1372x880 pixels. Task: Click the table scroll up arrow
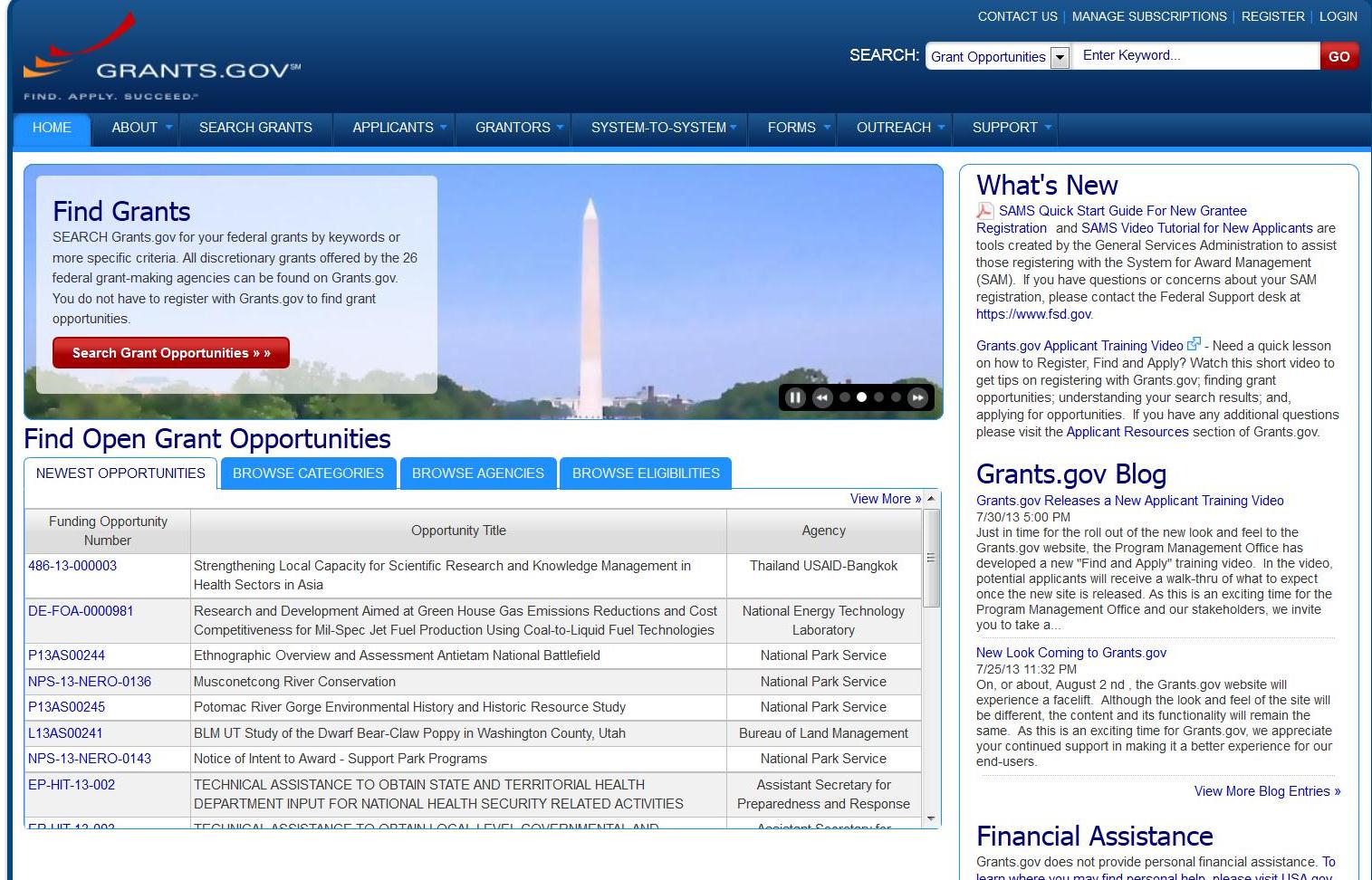coord(931,499)
